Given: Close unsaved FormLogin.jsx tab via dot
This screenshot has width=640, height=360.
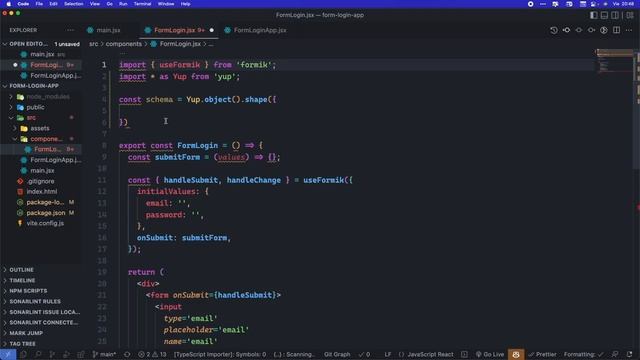Looking at the screenshot, I should coord(211,30).
